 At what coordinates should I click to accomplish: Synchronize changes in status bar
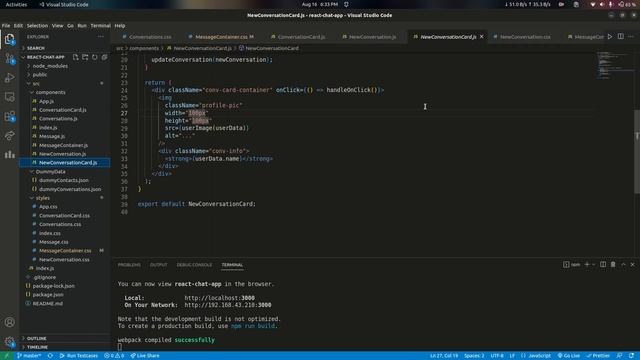click(50, 356)
